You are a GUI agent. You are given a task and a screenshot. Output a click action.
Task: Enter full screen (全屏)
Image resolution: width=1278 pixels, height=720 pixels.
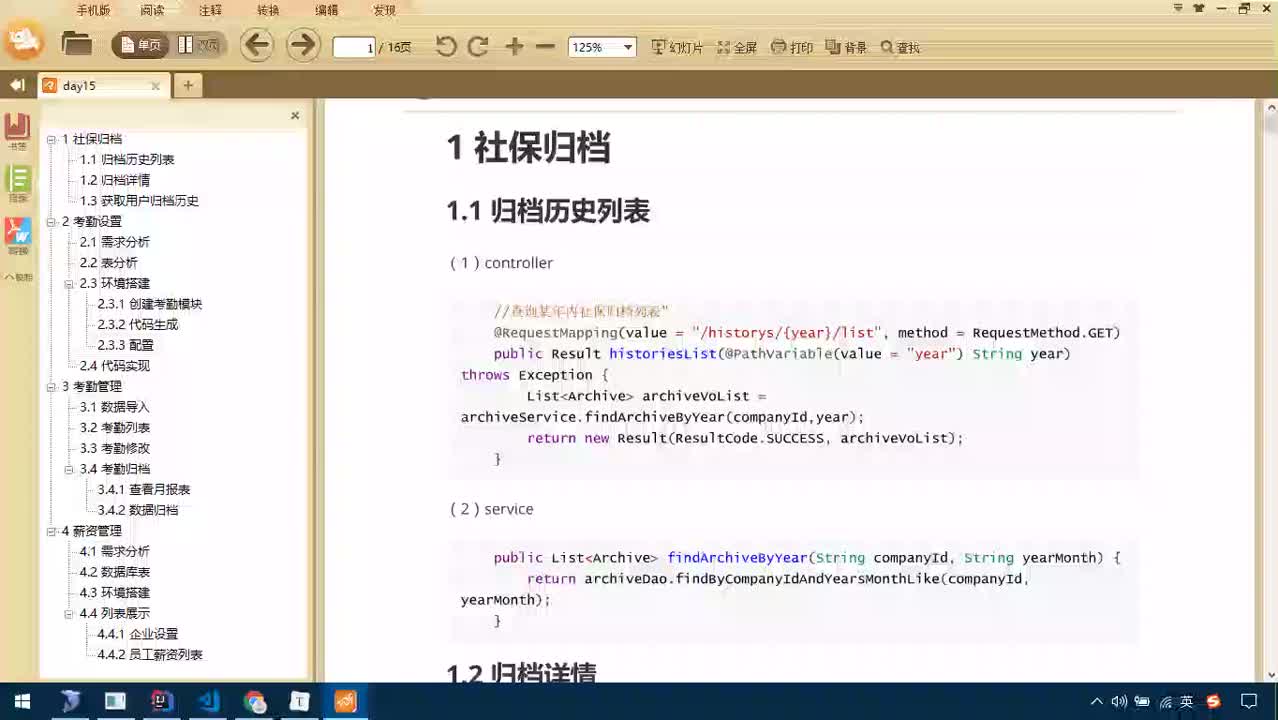click(737, 47)
